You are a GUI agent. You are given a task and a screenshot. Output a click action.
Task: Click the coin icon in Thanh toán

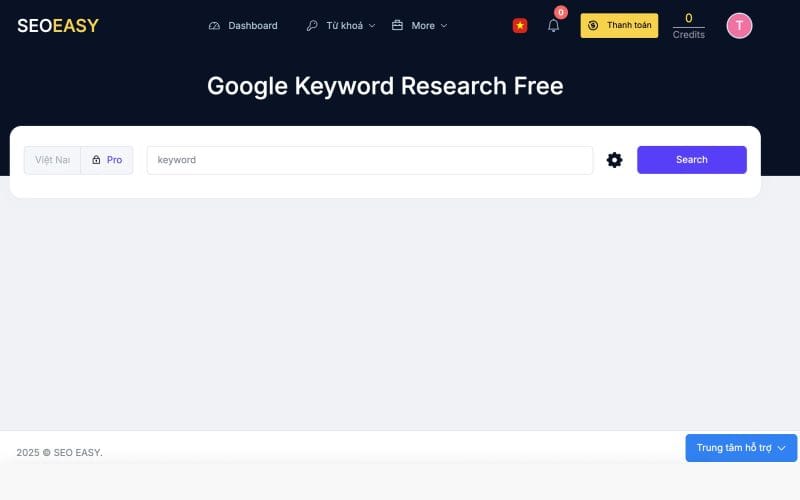point(593,26)
